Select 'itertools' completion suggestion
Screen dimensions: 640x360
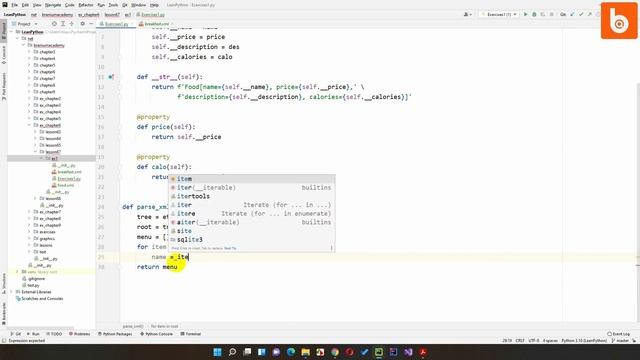[252, 196]
